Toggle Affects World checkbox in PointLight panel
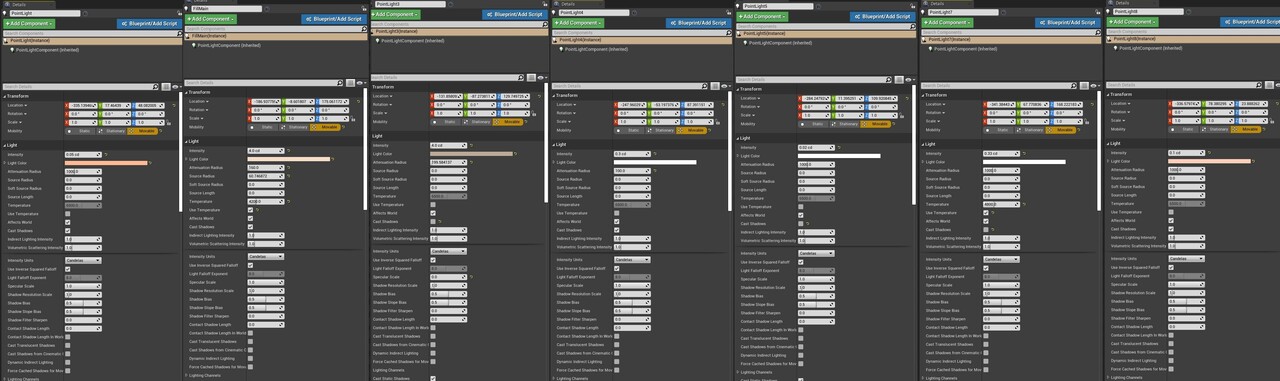 (x=68, y=222)
